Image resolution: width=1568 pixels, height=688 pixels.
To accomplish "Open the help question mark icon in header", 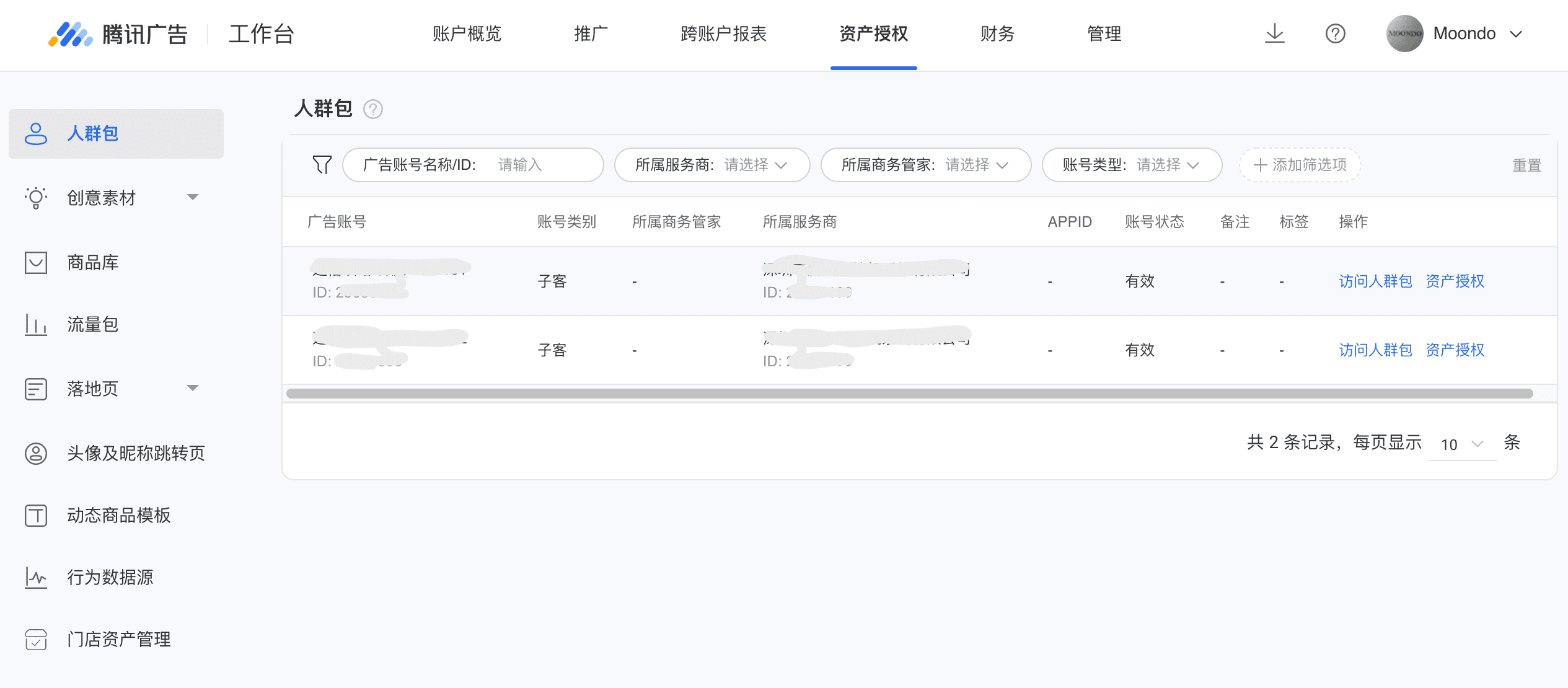I will point(1335,33).
